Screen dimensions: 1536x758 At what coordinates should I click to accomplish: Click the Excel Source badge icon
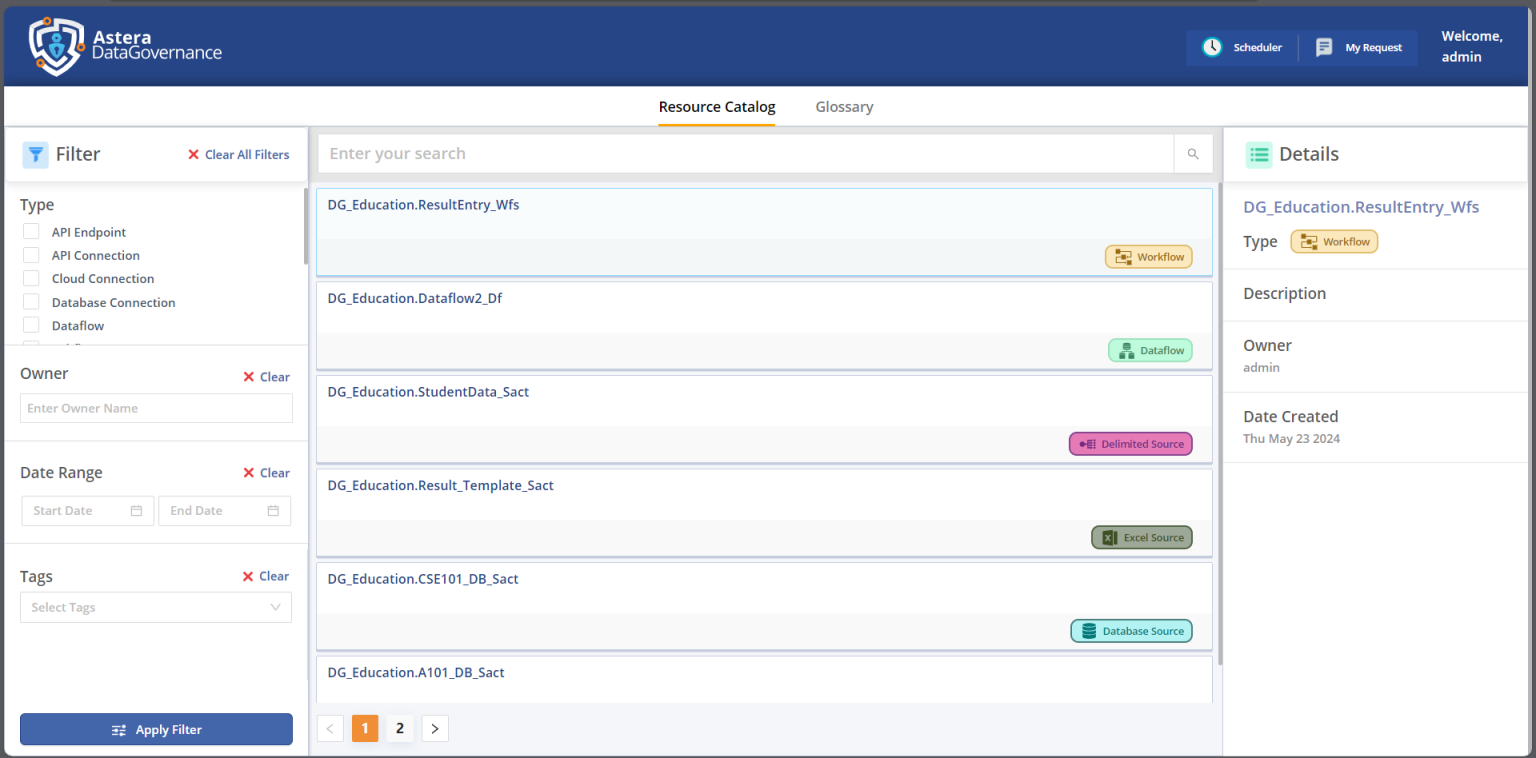[x=1109, y=538]
